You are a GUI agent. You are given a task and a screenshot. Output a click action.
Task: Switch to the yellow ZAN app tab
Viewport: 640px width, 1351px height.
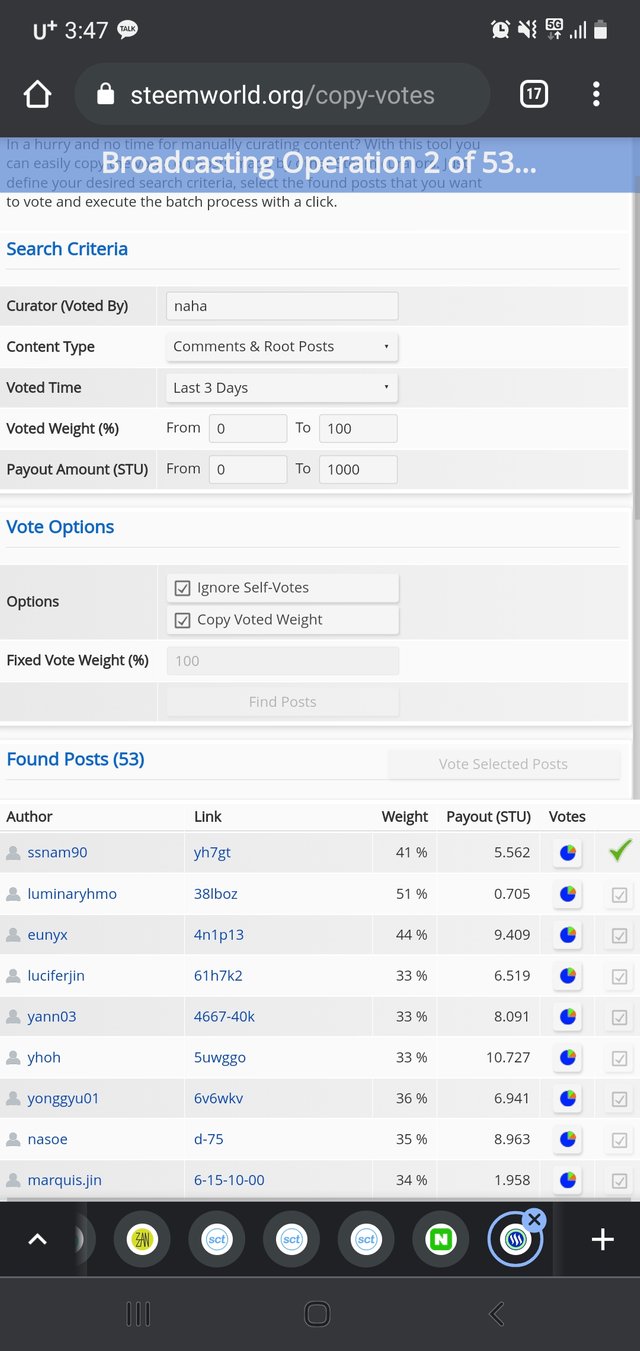(x=142, y=1239)
